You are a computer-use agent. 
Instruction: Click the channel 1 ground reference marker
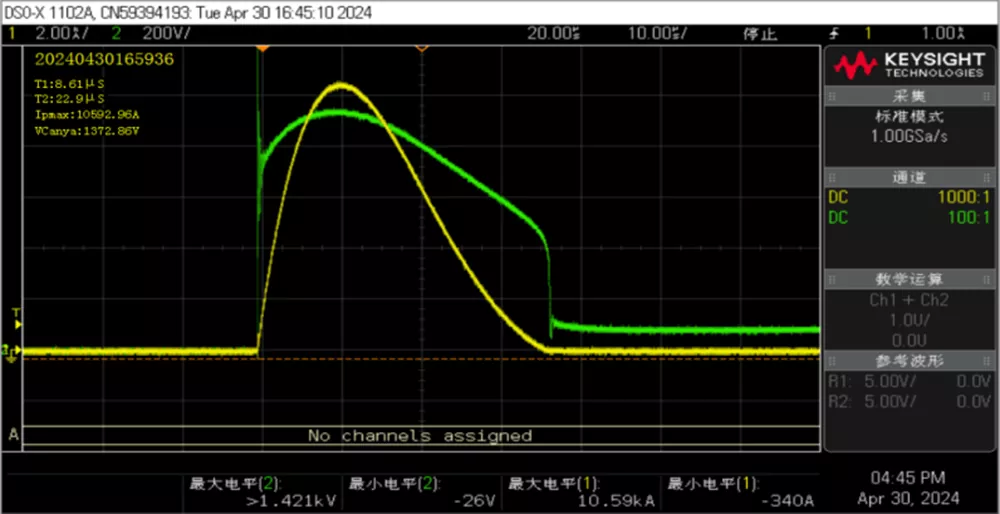click(x=10, y=351)
